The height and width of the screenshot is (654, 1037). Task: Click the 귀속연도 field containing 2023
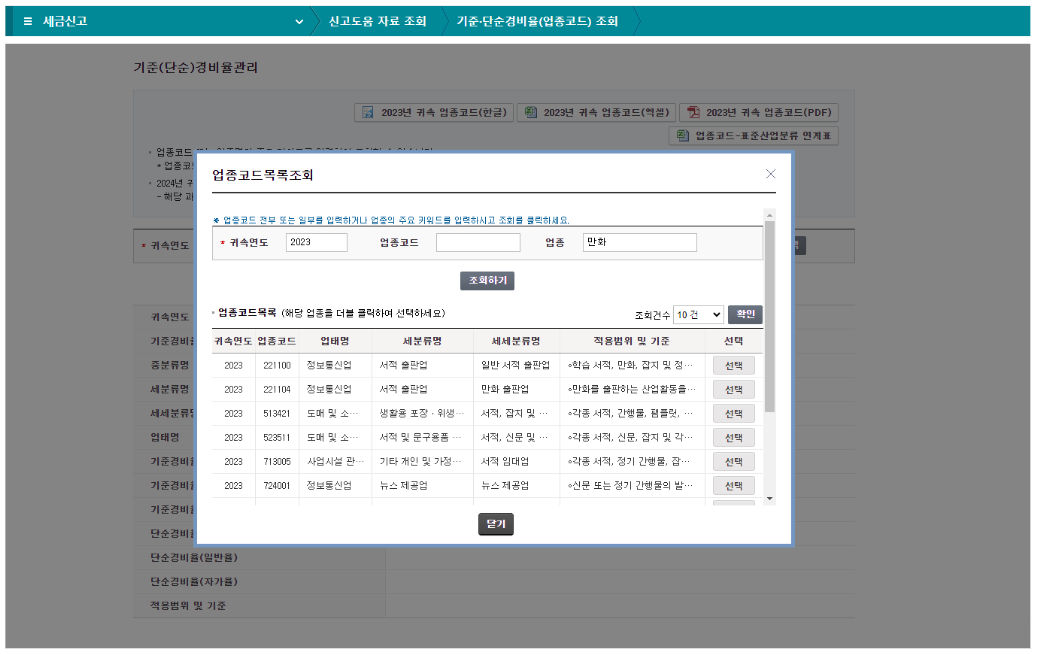(315, 242)
